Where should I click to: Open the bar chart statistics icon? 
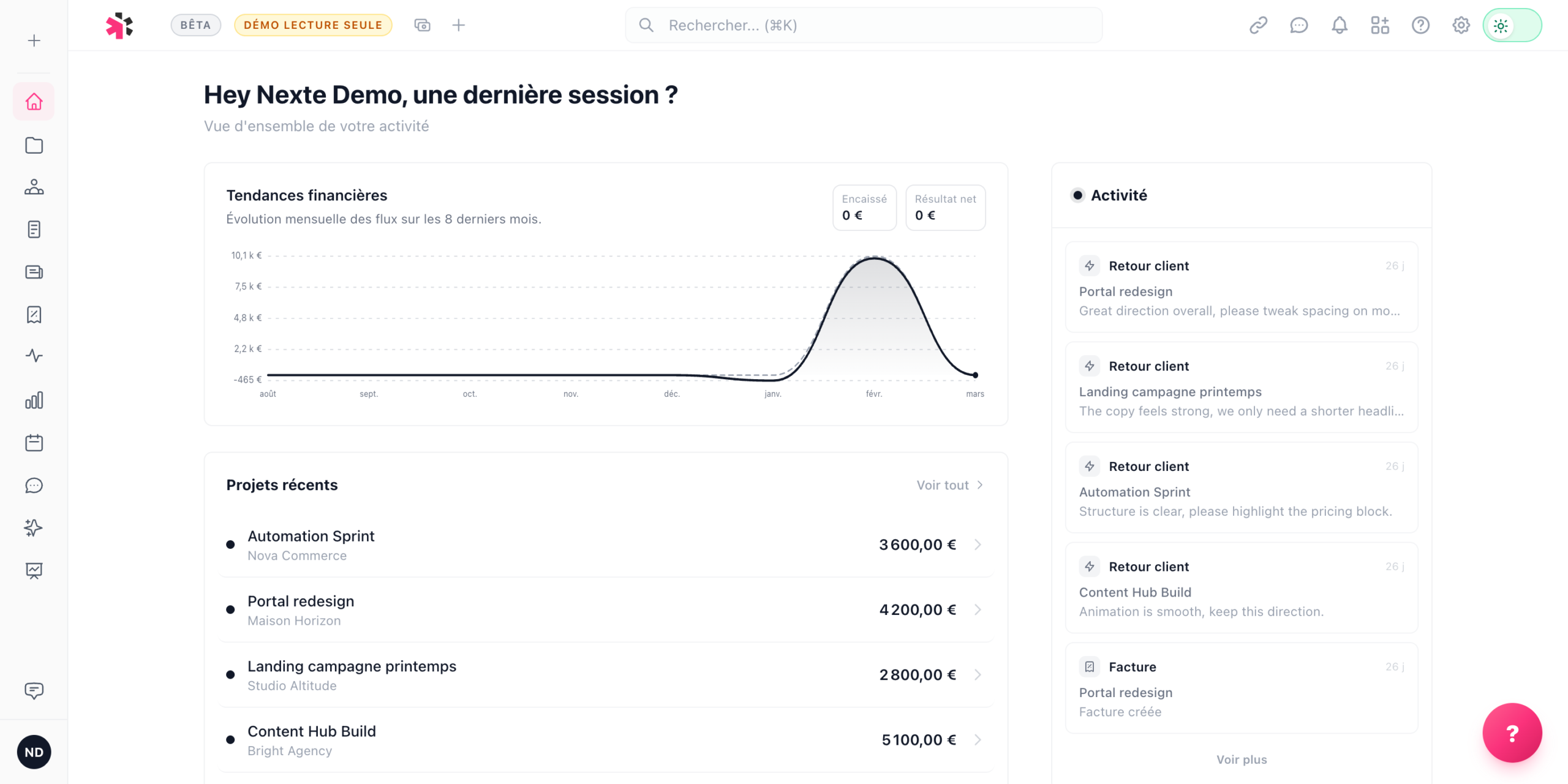34,400
